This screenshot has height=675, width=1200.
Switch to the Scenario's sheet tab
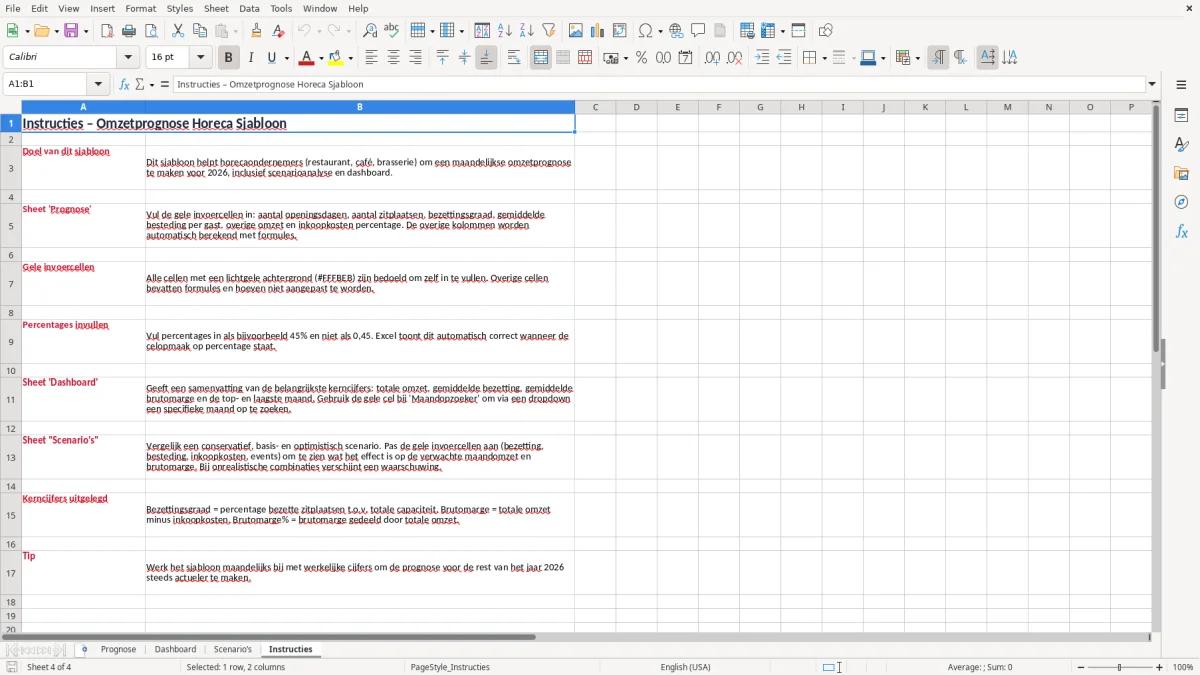[233, 649]
